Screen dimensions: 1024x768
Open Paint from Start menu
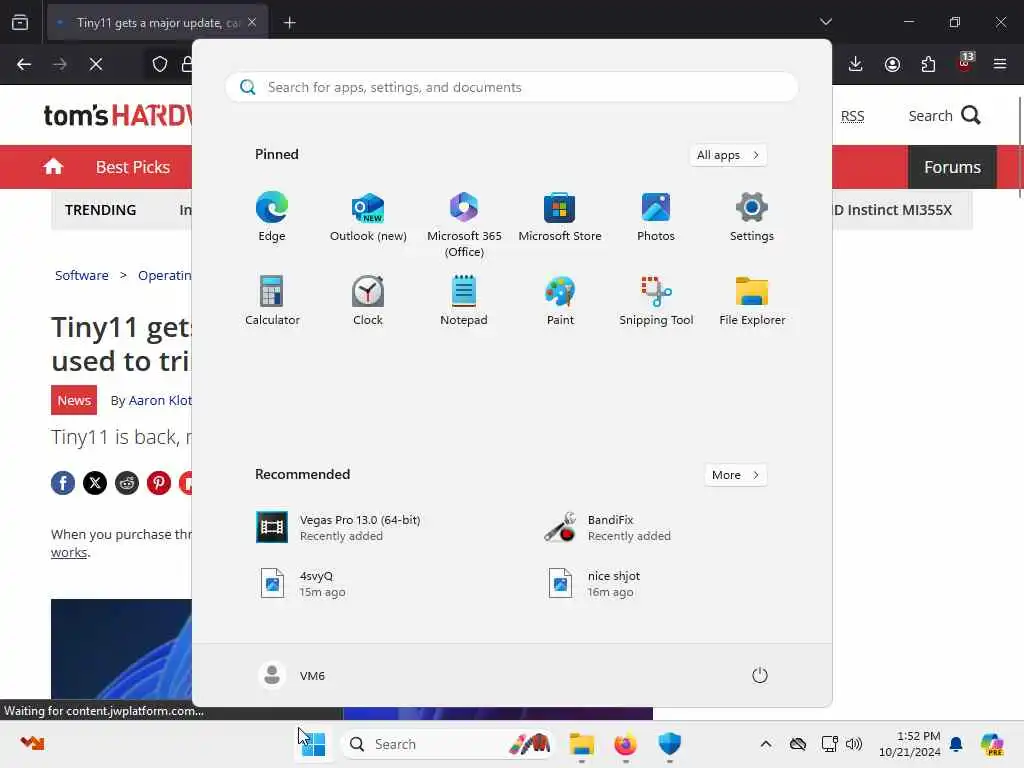click(x=560, y=300)
